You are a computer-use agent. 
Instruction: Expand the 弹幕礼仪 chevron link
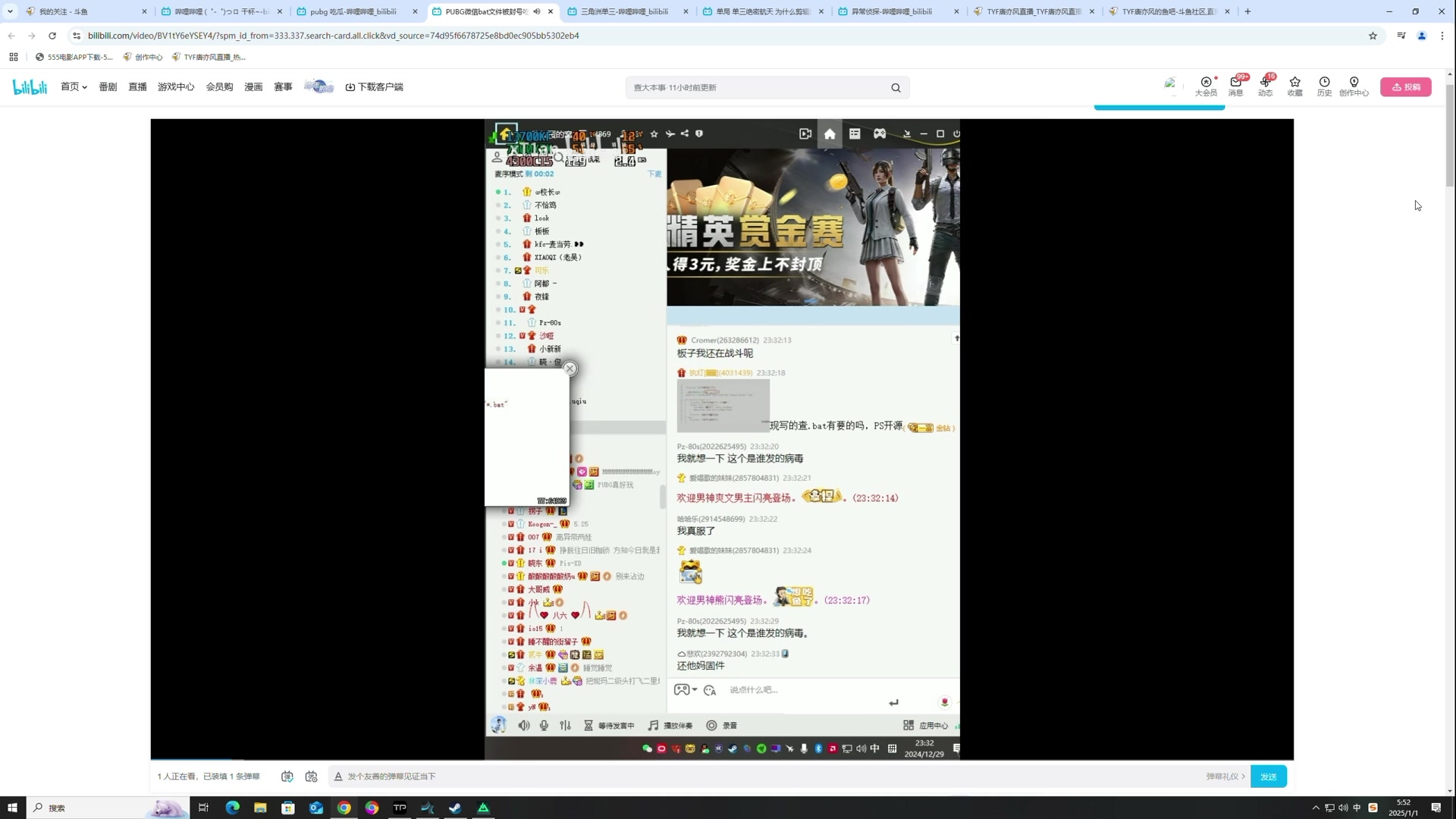[1225, 777]
